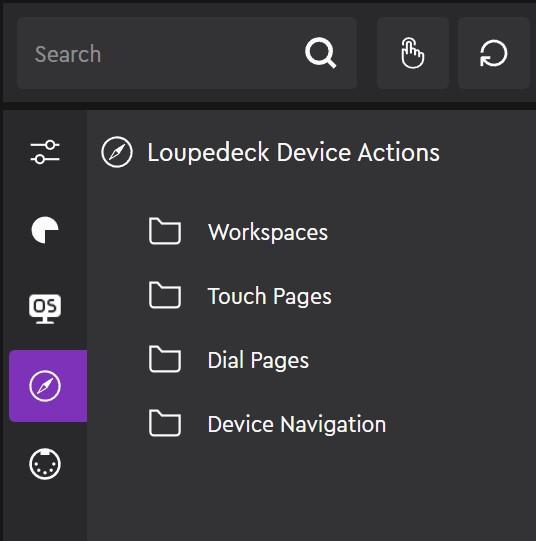The image size is (536, 541).
Task: Click the folder icon next to Touch Pages
Action: pos(165,295)
